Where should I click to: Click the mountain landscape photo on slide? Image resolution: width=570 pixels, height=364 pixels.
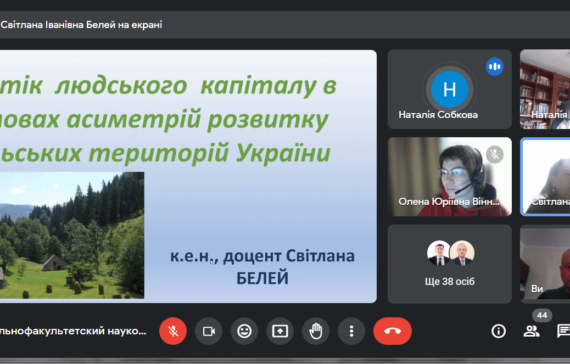click(72, 235)
